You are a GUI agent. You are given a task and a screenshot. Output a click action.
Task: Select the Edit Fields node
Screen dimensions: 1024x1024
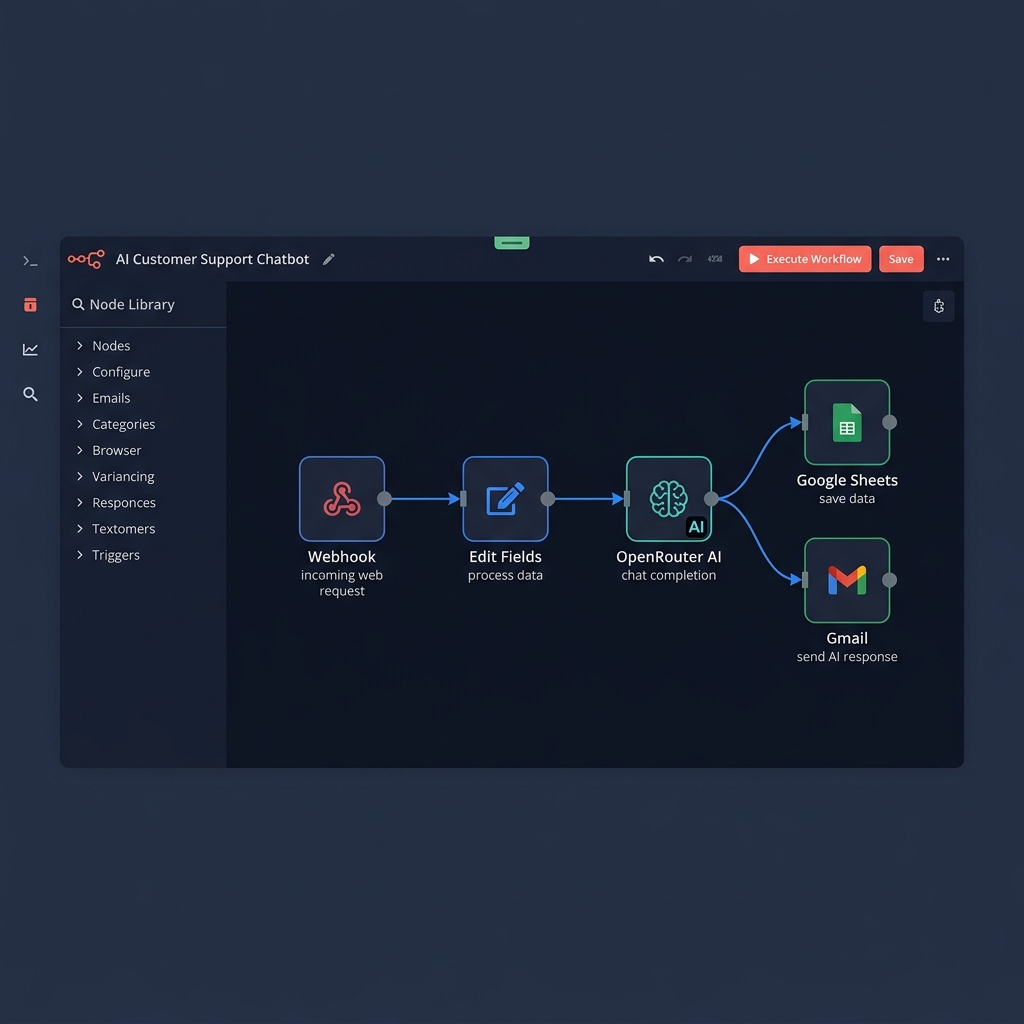point(505,499)
